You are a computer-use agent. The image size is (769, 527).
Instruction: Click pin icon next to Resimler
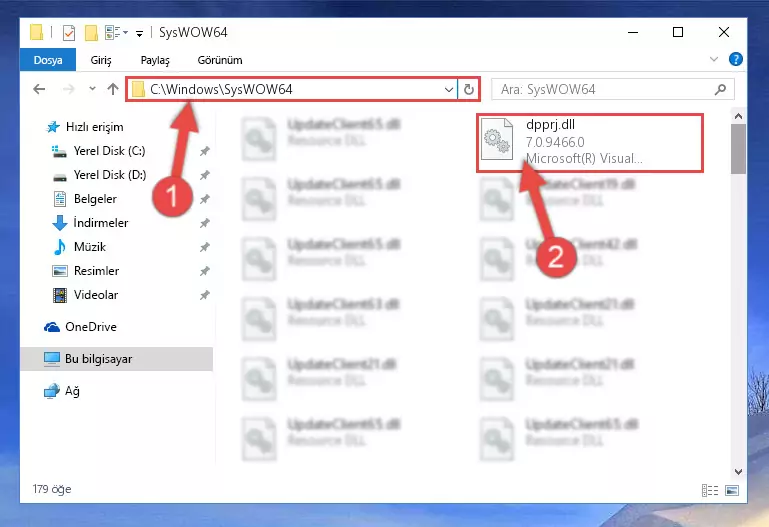tap(205, 271)
